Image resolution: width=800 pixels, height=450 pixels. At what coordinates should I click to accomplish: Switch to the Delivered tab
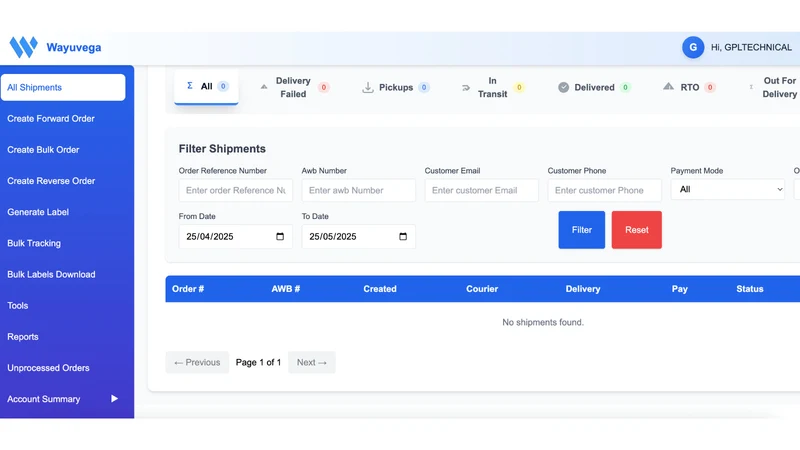594,87
